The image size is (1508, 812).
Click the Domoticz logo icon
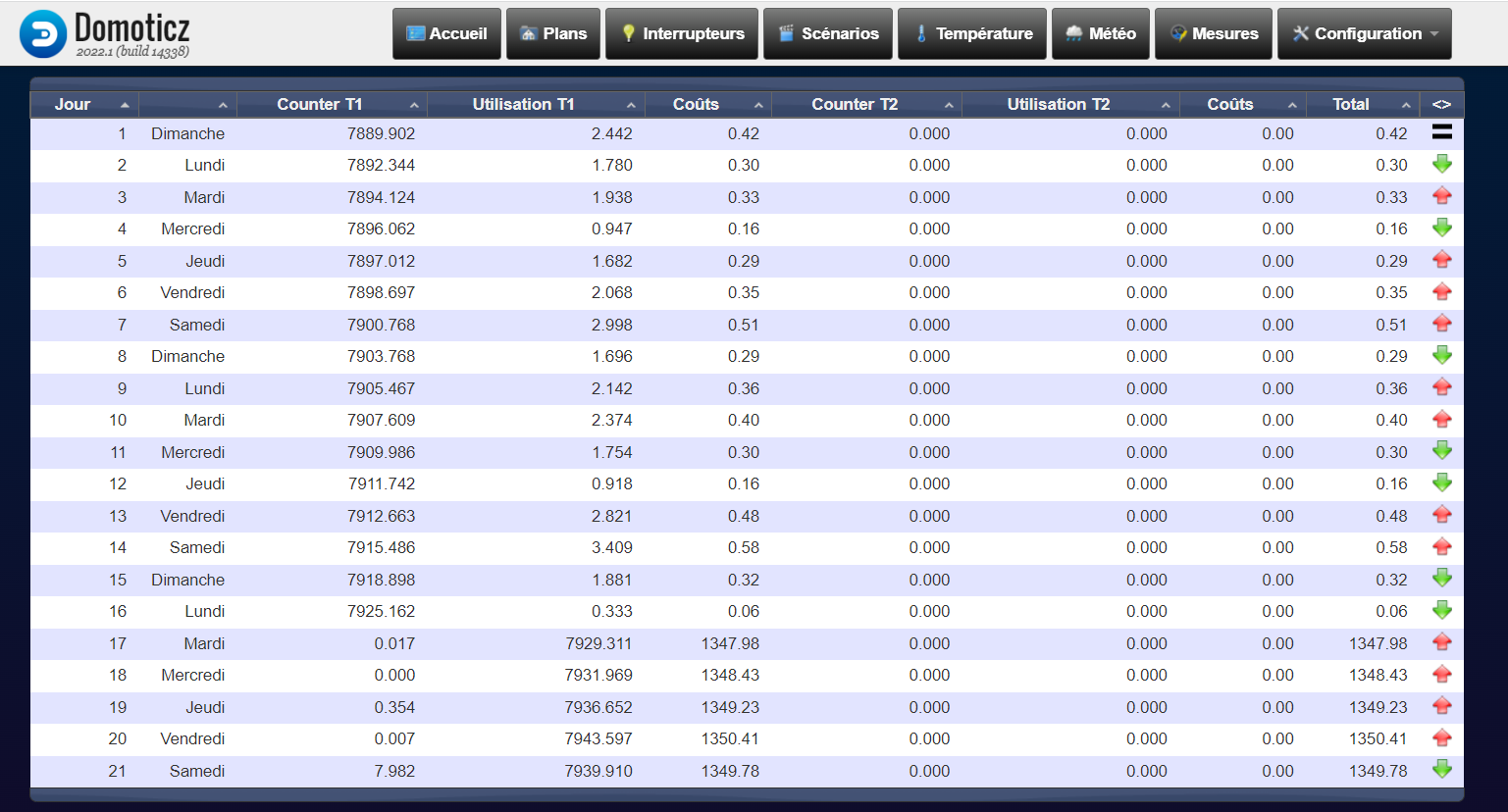click(43, 34)
